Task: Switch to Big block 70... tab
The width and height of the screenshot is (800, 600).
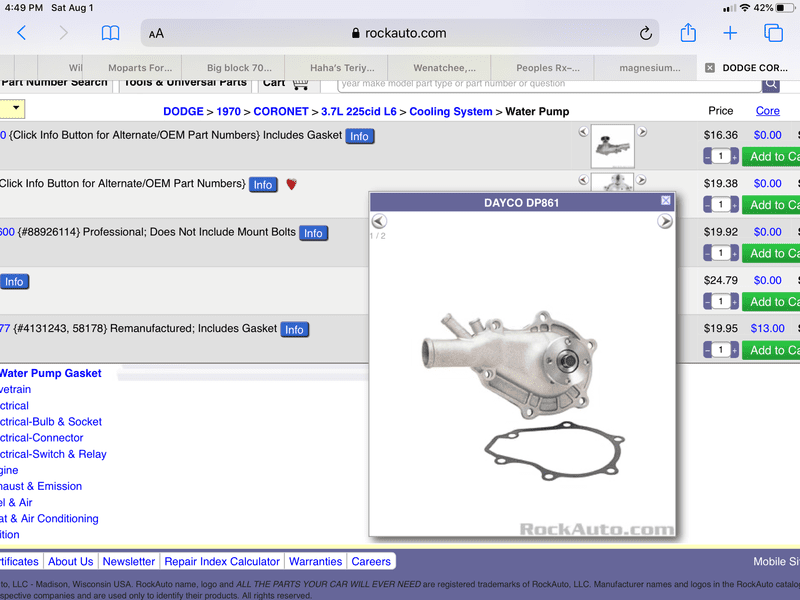Action: (239, 68)
